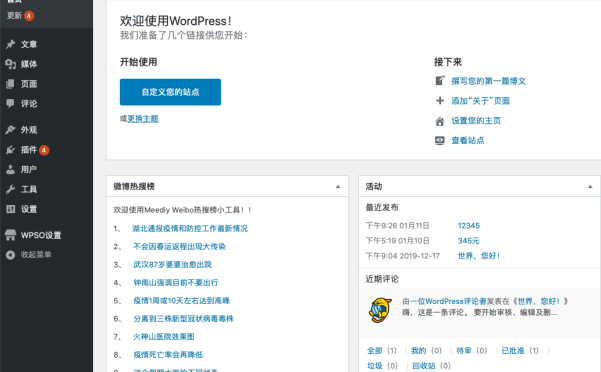The width and height of the screenshot is (601, 372).
Task: Click the WPSO设置 store icon
Action: (10, 235)
